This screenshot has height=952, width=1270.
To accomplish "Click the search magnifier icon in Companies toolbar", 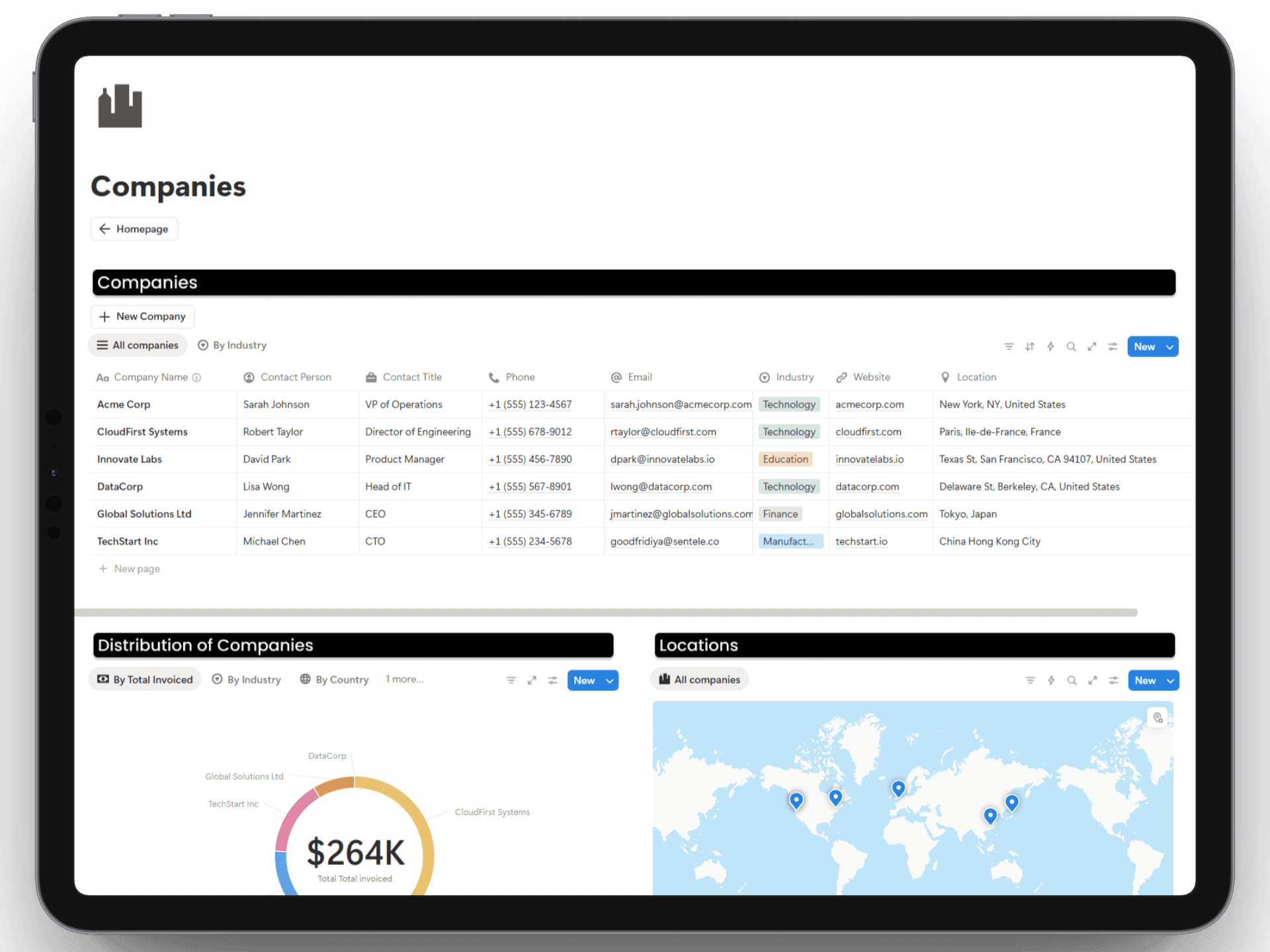I will 1071,346.
